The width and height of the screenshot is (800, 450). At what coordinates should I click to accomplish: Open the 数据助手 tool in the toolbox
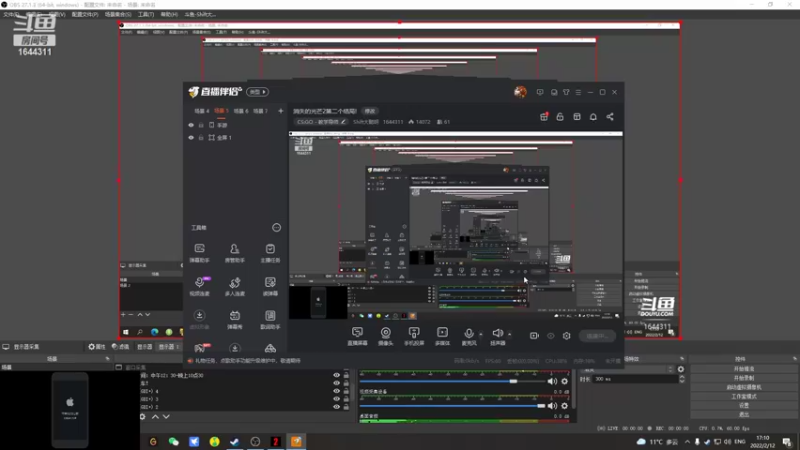tap(270, 320)
